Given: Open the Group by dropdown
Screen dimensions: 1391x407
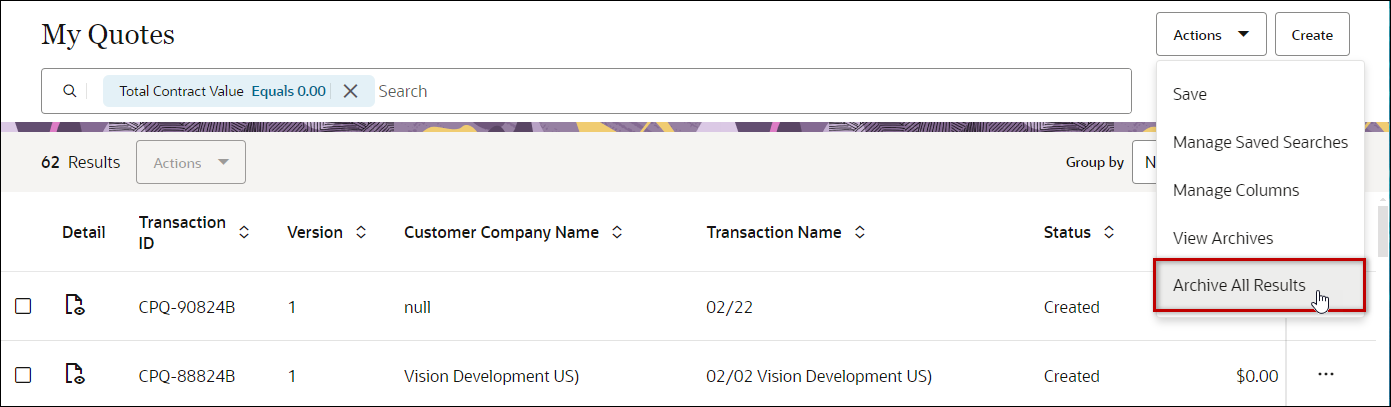Looking at the screenshot, I should [x=1145, y=162].
